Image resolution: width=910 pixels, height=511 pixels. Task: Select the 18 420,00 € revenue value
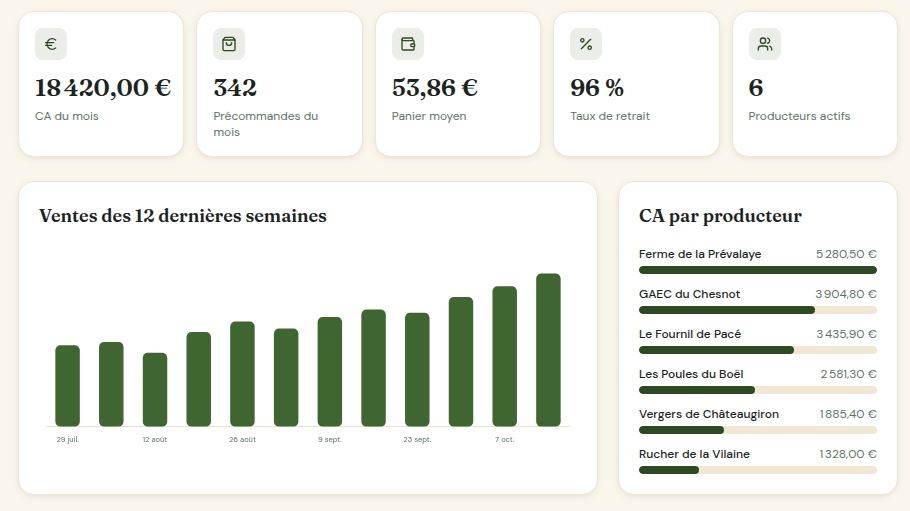(x=103, y=88)
